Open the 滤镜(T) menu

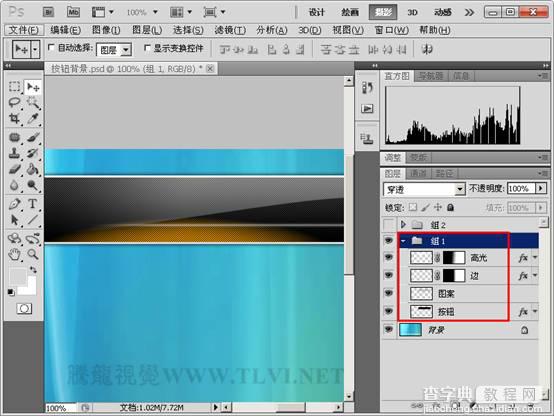pyautogui.click(x=230, y=30)
